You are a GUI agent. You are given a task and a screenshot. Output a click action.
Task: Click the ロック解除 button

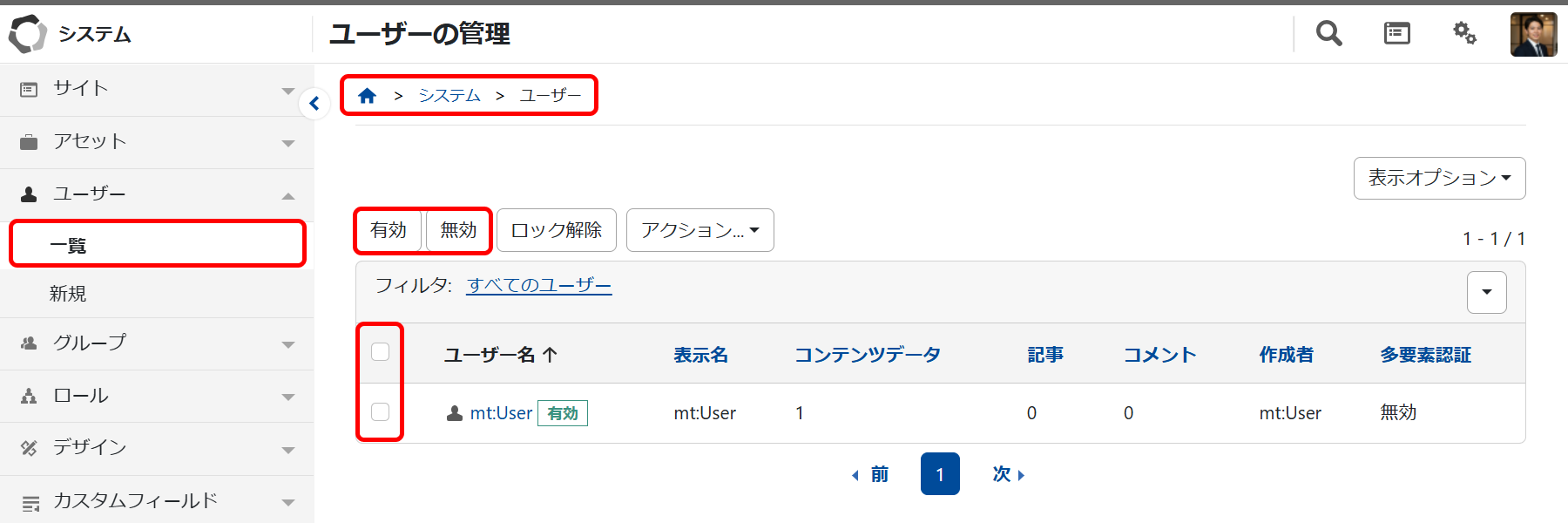(x=556, y=230)
